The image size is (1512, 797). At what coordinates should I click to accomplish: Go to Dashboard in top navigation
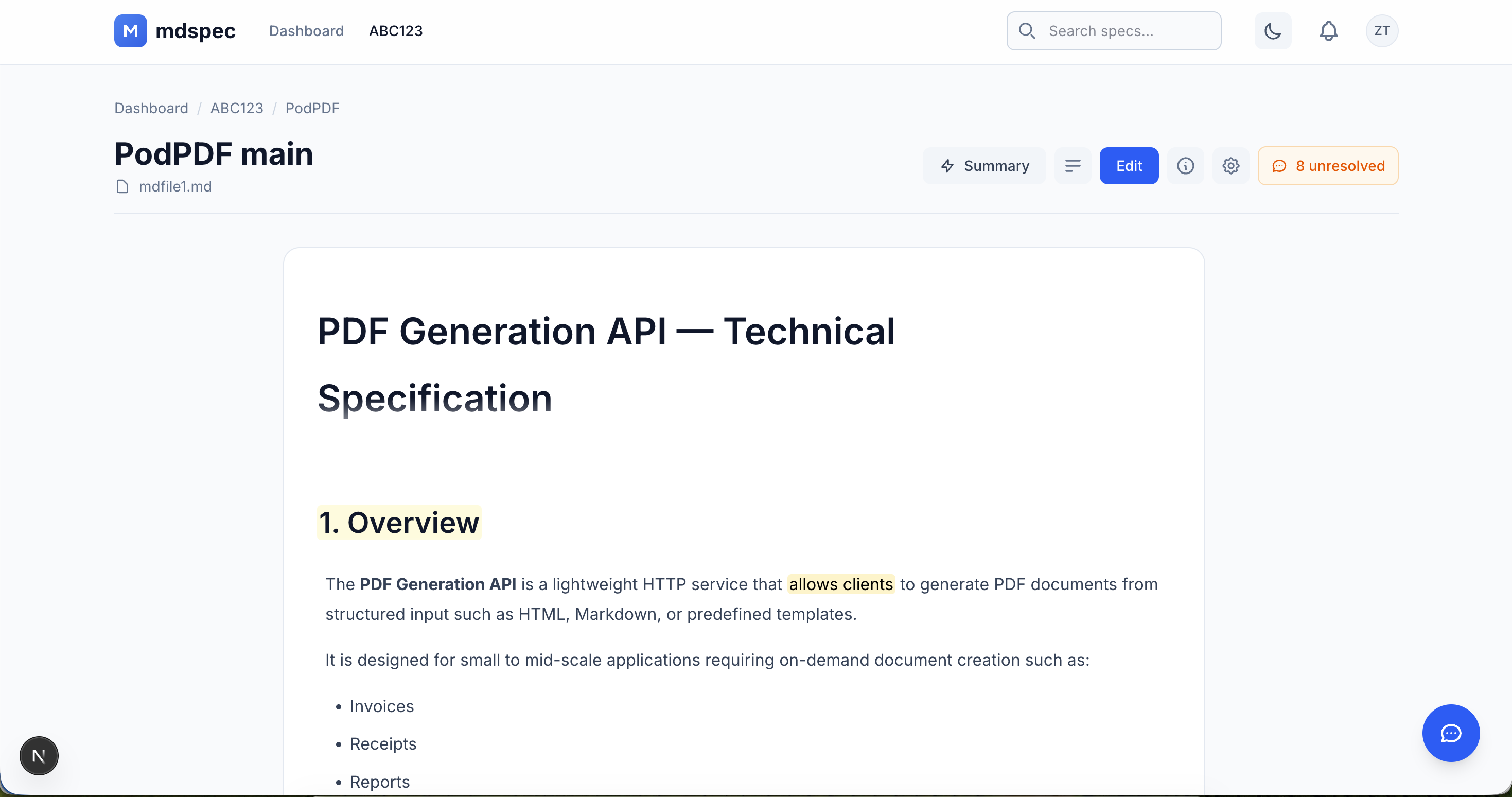coord(306,30)
